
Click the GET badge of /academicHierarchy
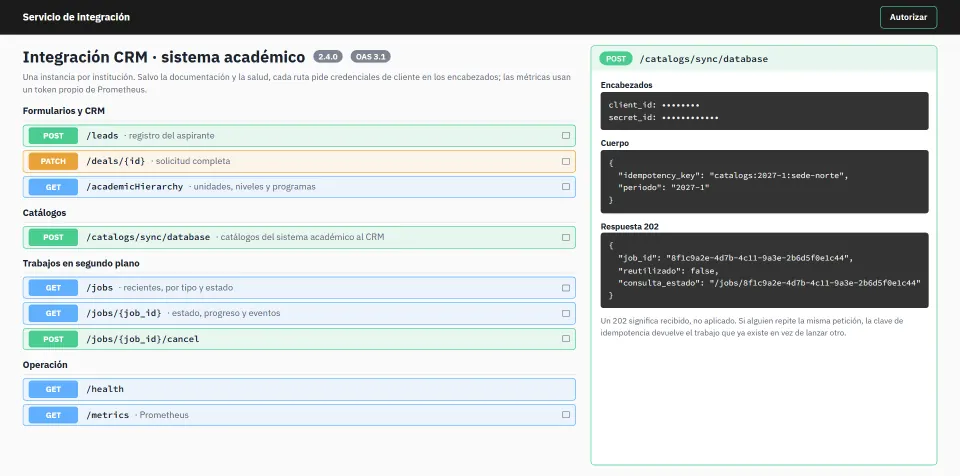53,187
